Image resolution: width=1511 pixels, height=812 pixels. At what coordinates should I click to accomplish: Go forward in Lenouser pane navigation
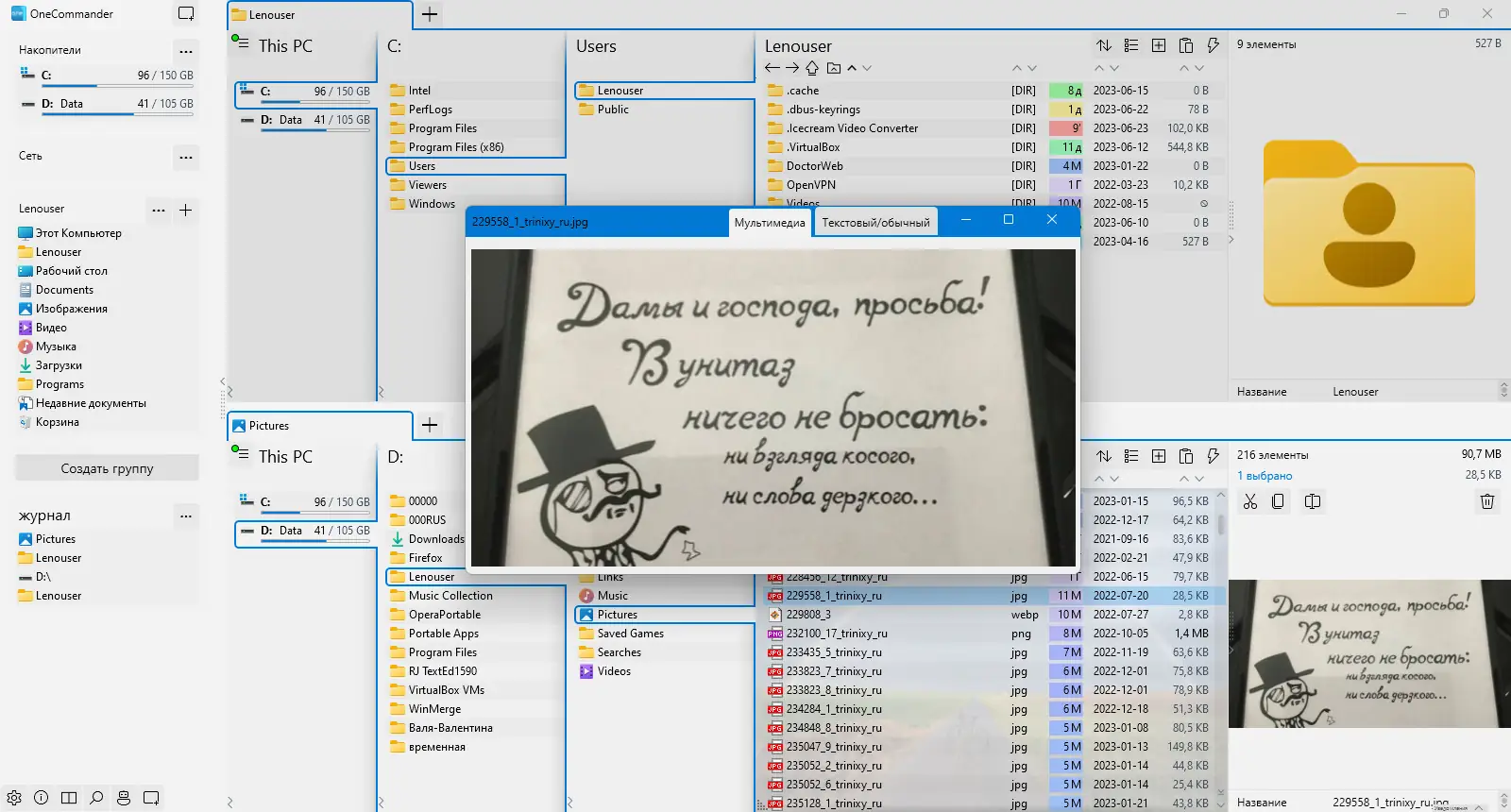[x=792, y=68]
